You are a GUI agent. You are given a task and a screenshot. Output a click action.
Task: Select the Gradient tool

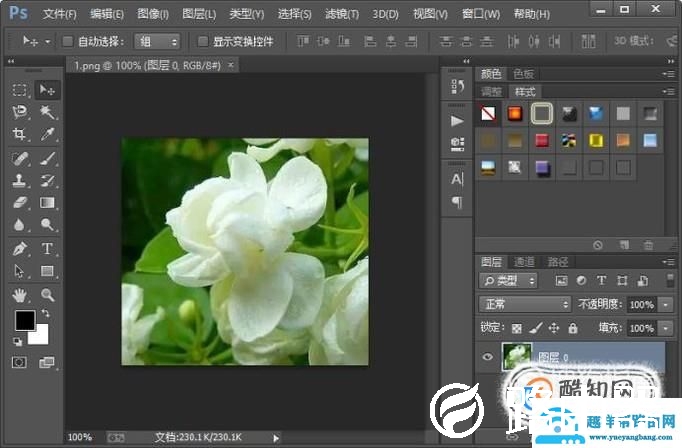[x=47, y=203]
